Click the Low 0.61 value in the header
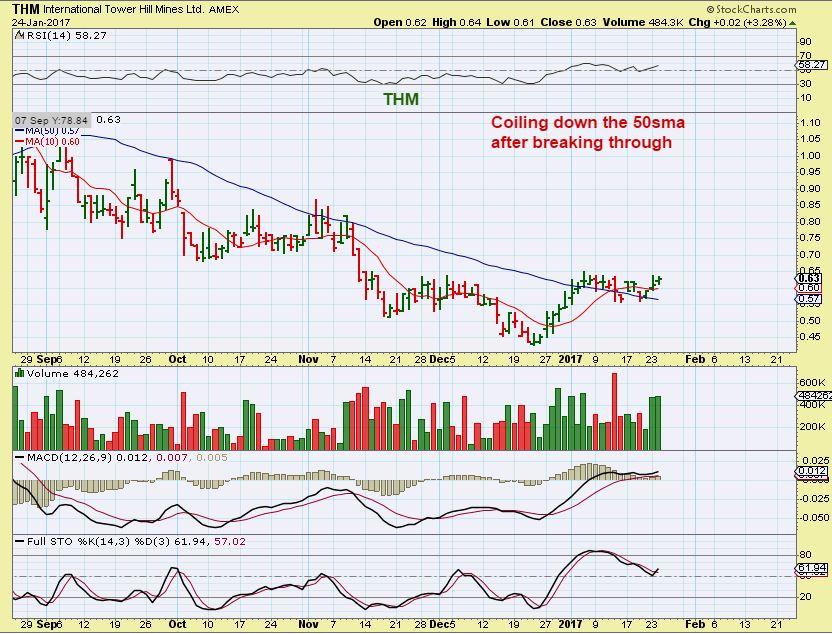 510,22
